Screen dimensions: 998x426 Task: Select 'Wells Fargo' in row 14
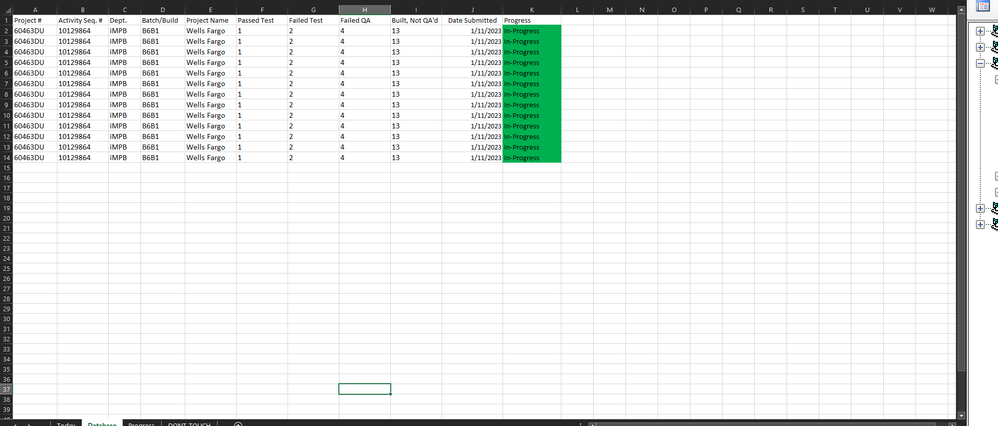click(211, 157)
